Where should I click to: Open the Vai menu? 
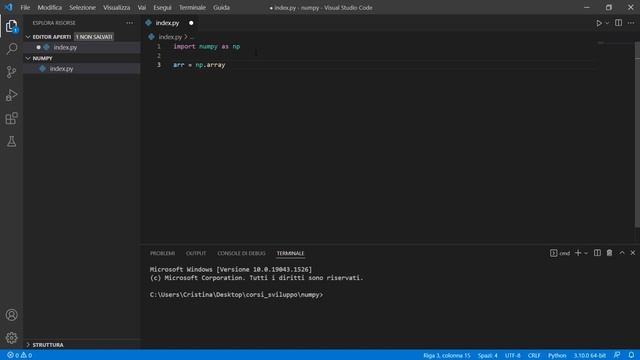[x=142, y=7]
